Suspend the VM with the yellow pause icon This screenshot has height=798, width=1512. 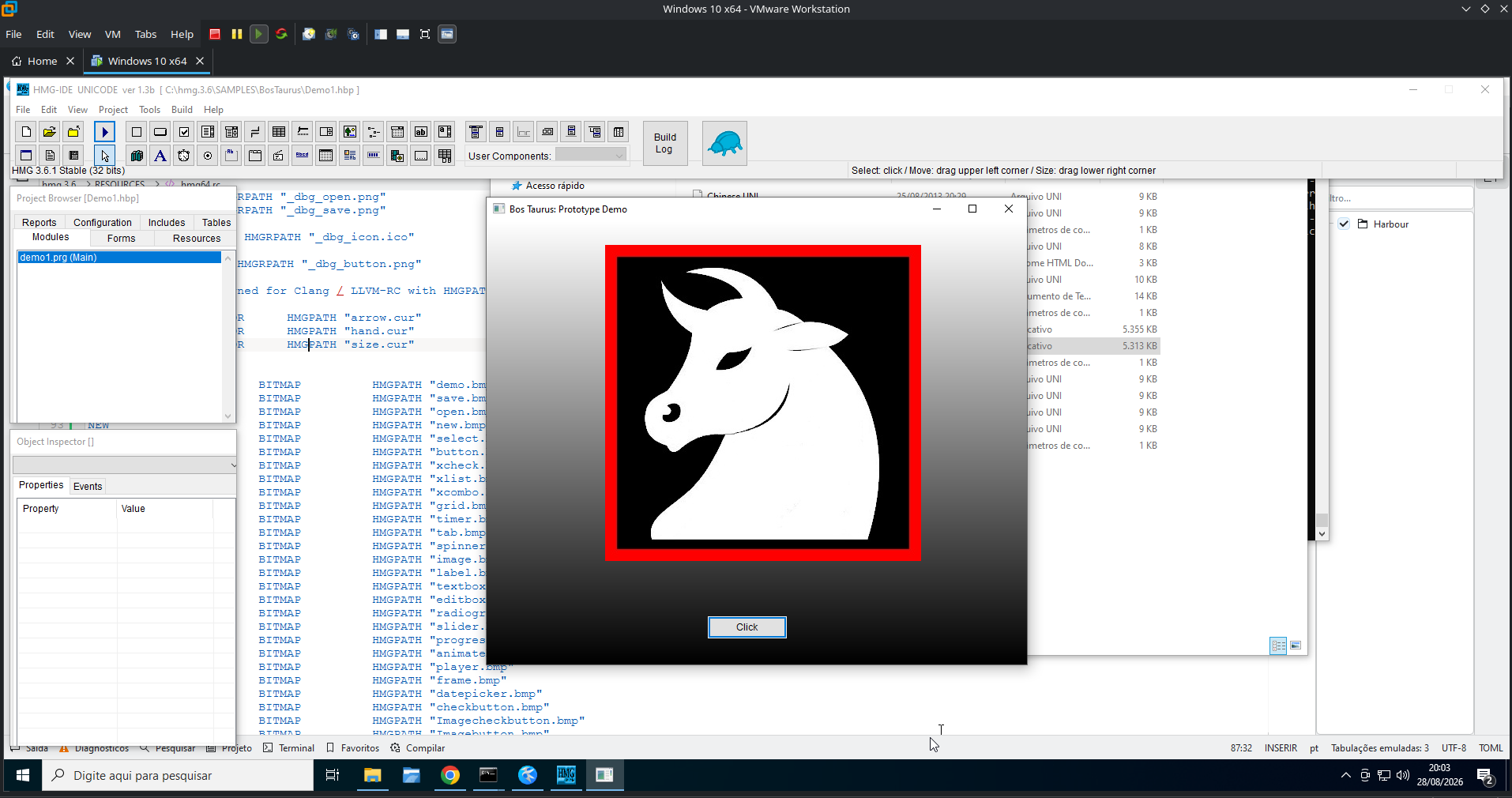[237, 34]
